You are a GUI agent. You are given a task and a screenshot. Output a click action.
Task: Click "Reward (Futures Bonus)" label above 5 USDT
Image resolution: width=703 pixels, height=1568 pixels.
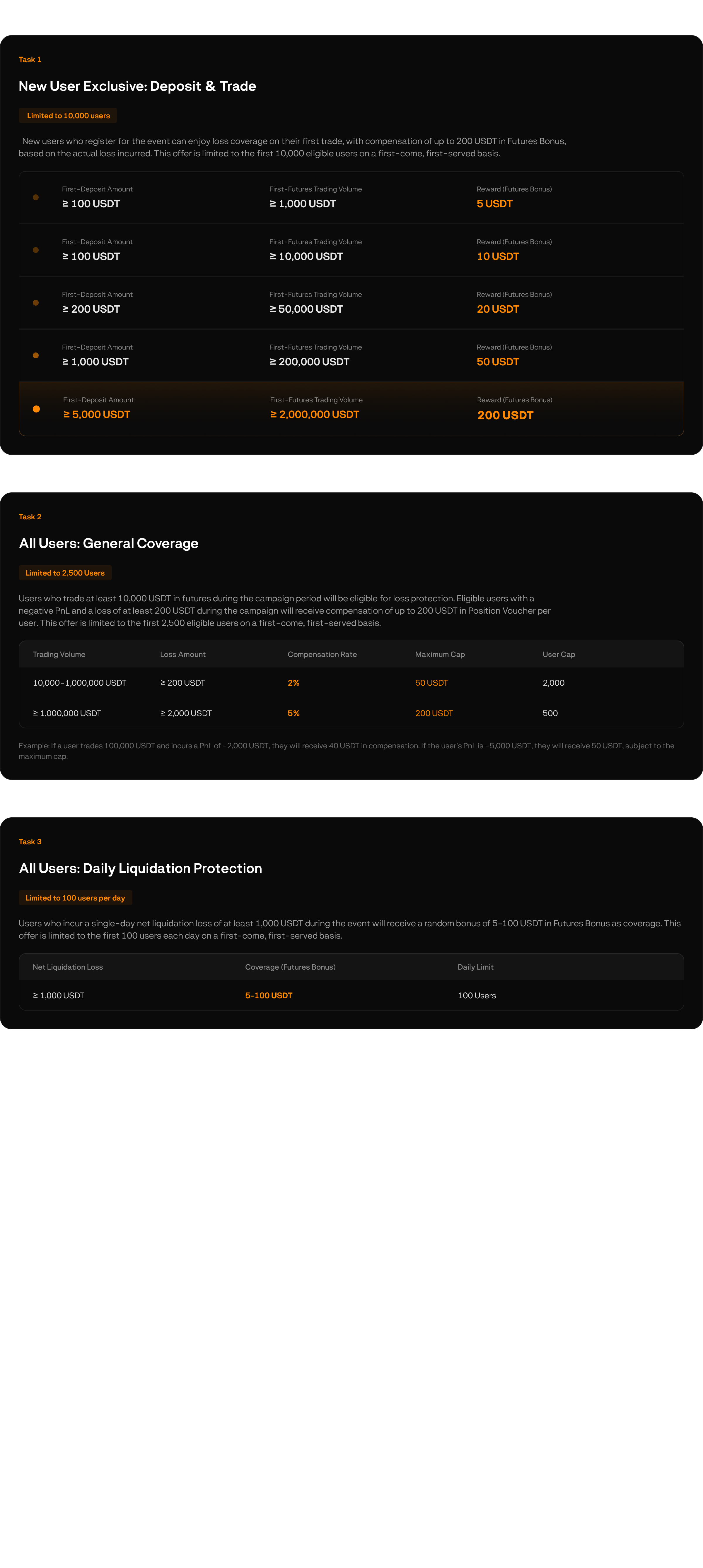(x=514, y=189)
